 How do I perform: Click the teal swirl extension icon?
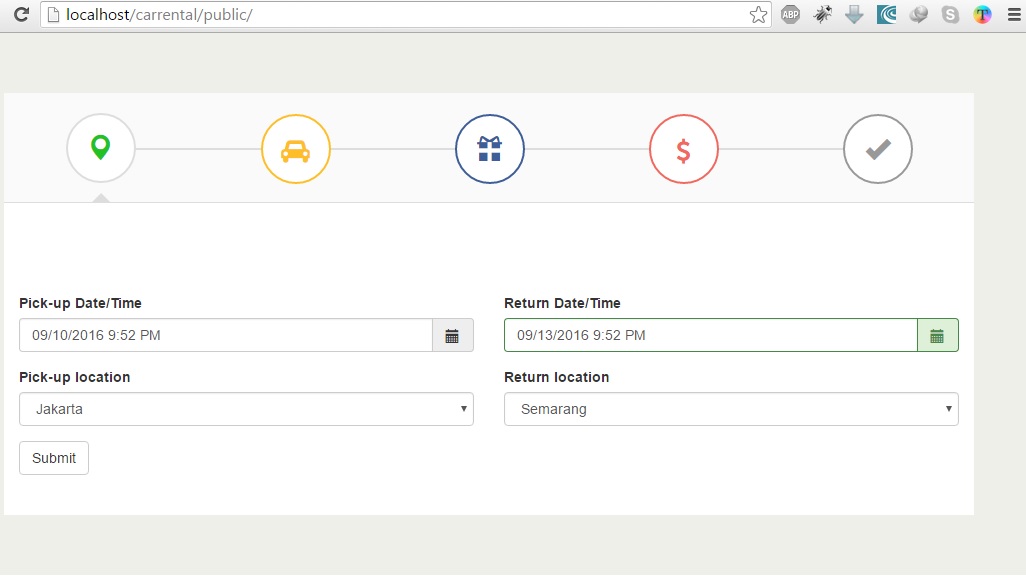click(887, 14)
